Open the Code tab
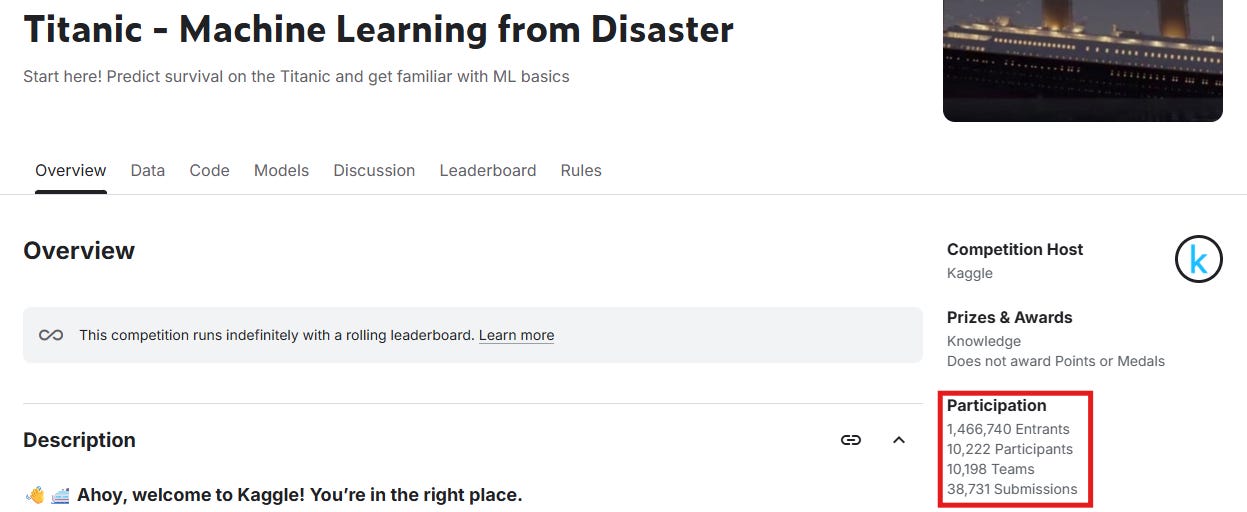 [x=210, y=170]
